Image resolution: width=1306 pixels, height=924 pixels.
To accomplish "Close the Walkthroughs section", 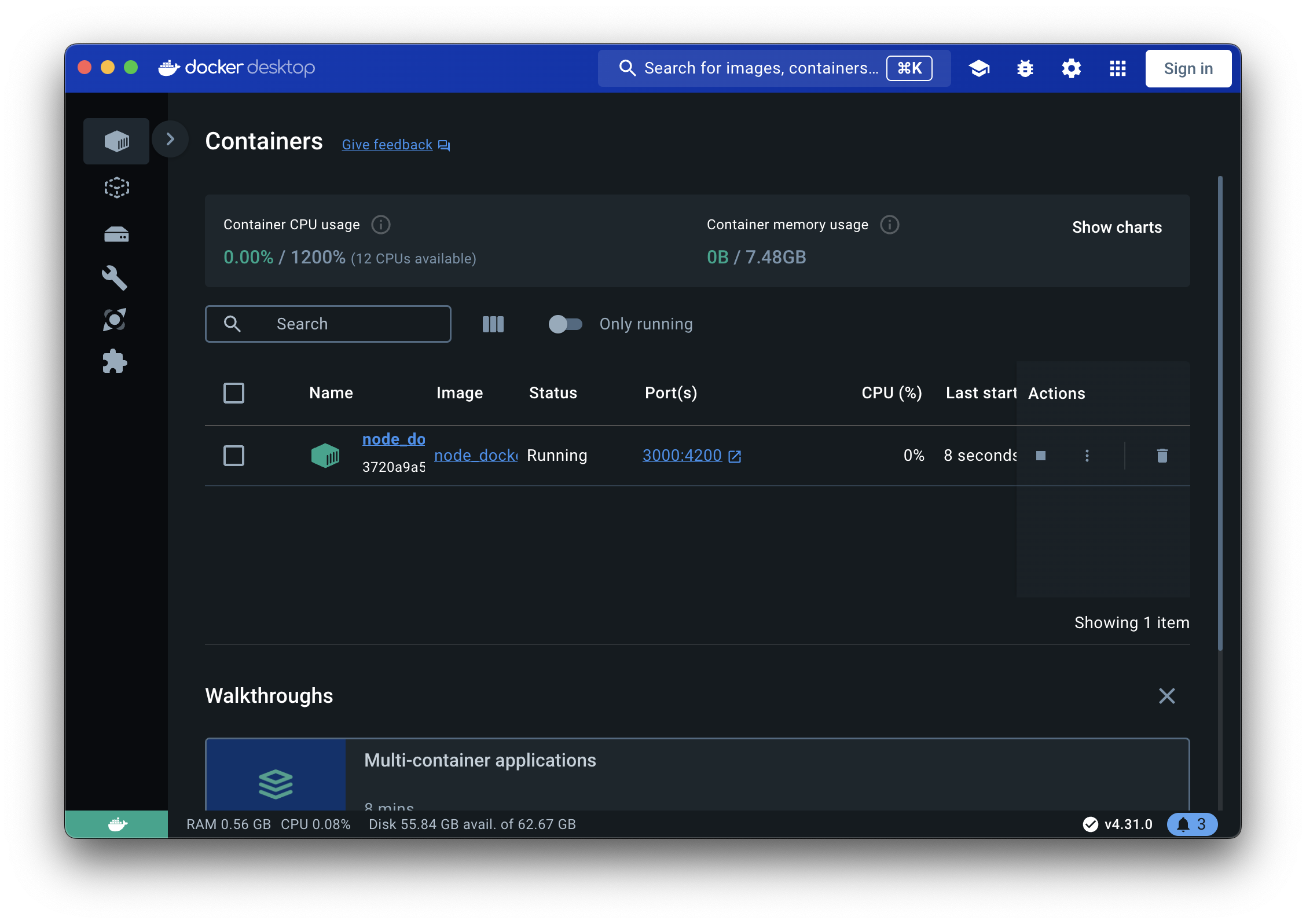I will 1167,696.
